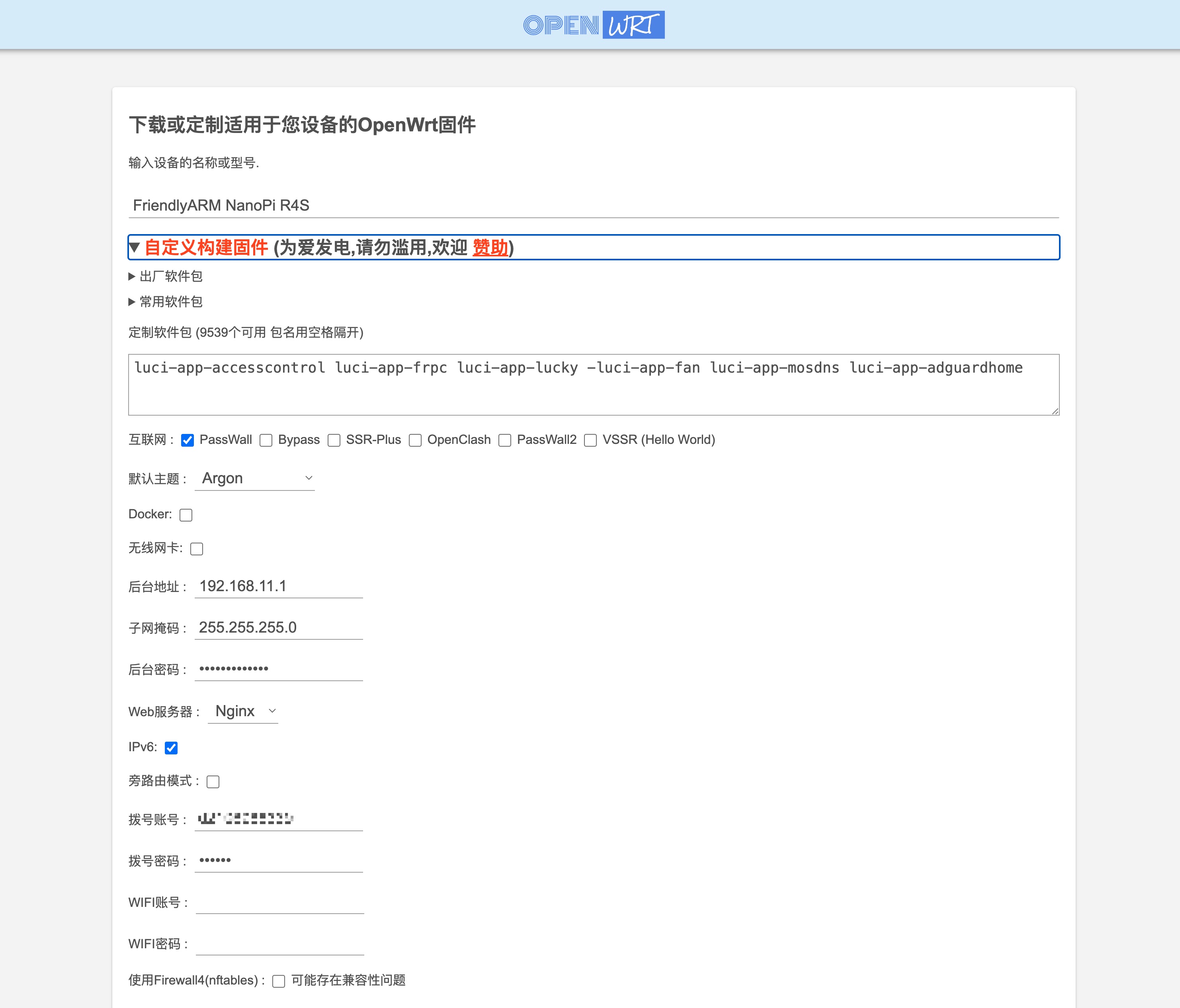
Task: Enable the SSR-Plus checkbox
Action: [x=334, y=440]
